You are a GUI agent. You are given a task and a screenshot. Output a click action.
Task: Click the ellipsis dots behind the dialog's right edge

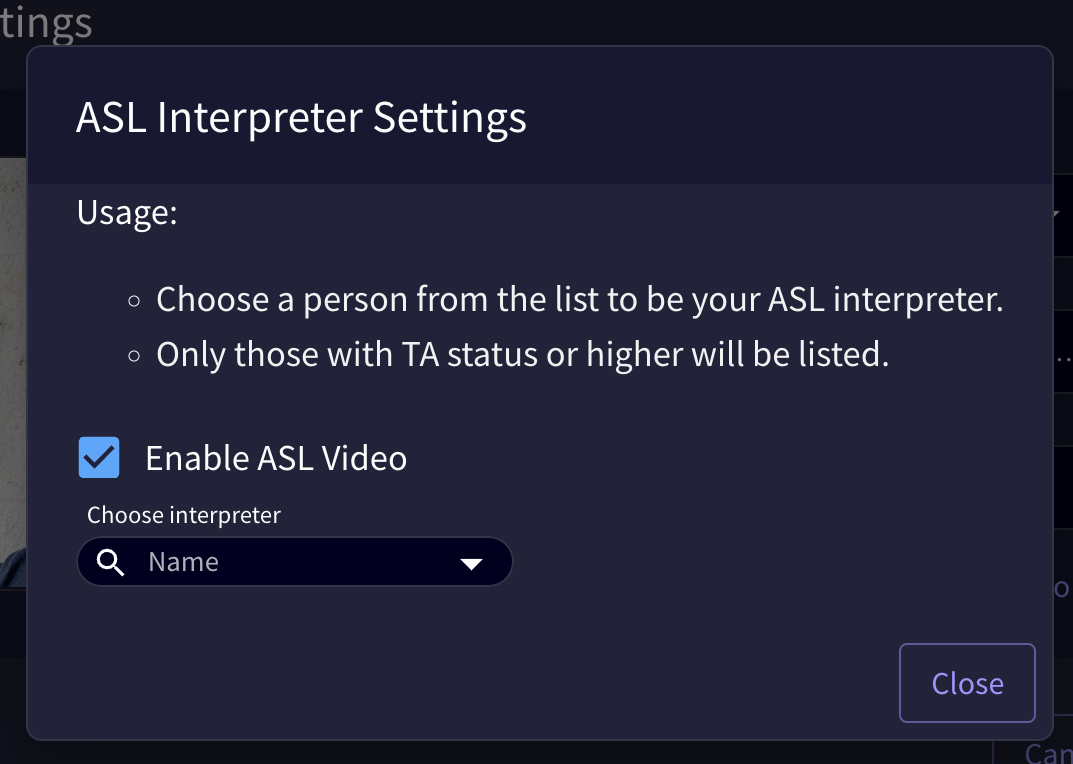click(x=1063, y=358)
